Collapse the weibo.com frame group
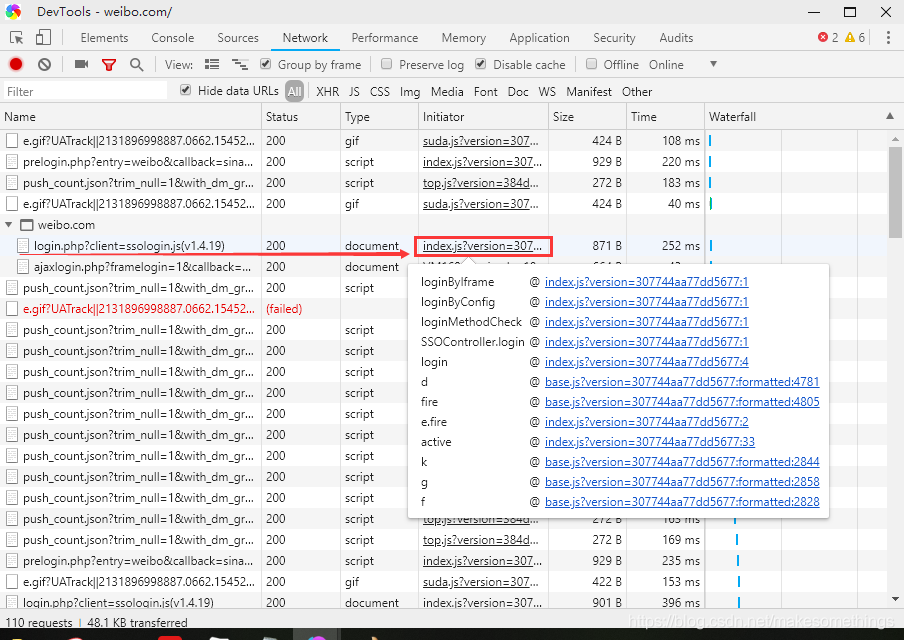The width and height of the screenshot is (904, 640). pos(9,225)
